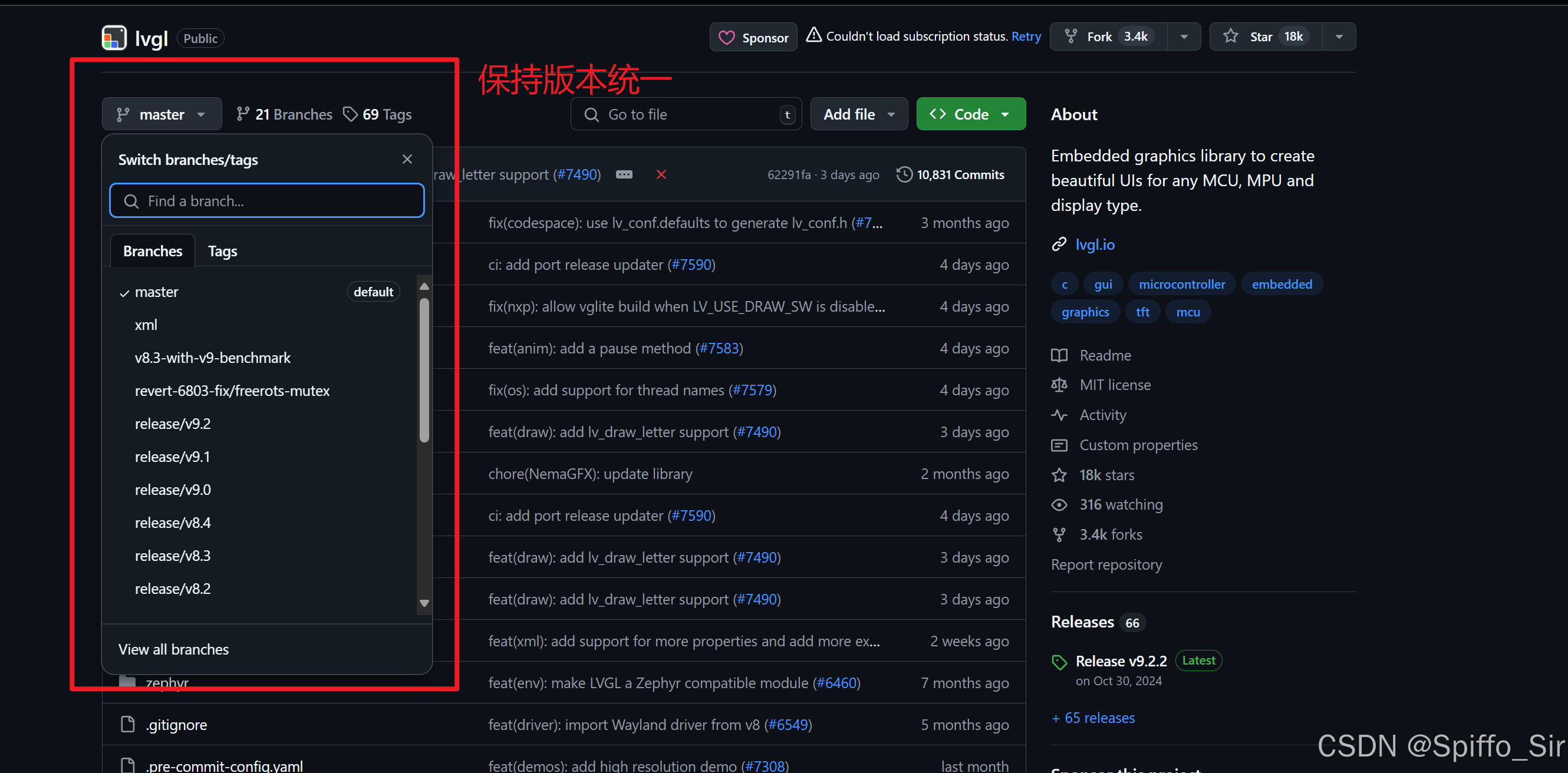This screenshot has width=1568, height=773.
Task: Click the graphics topic tag
Action: tap(1085, 312)
